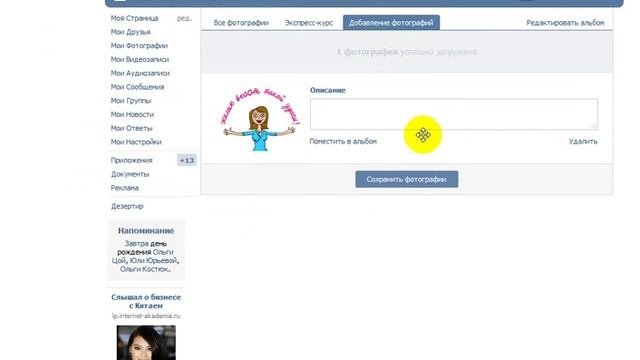Open Мои Видеозаписи in the sidebar
This screenshot has width=640, height=360.
pyautogui.click(x=140, y=60)
